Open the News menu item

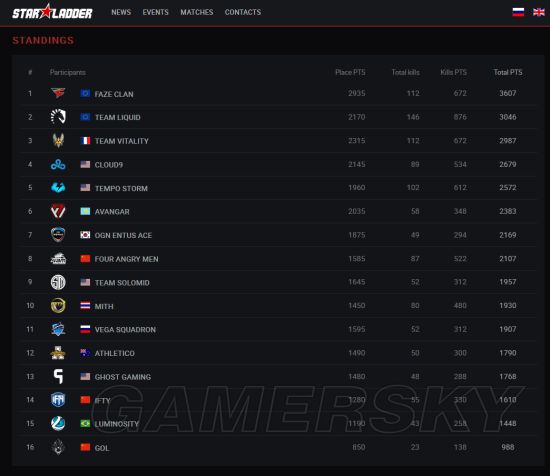coord(121,12)
